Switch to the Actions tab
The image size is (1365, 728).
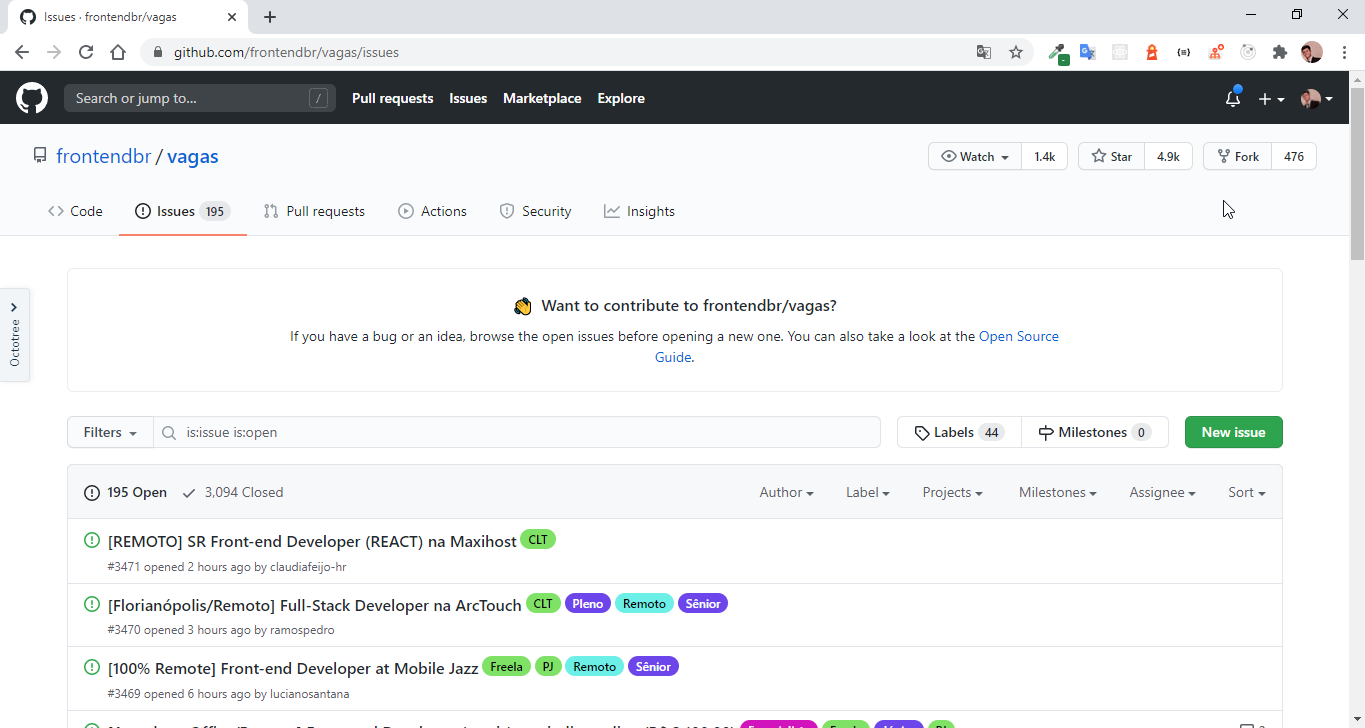click(x=432, y=211)
